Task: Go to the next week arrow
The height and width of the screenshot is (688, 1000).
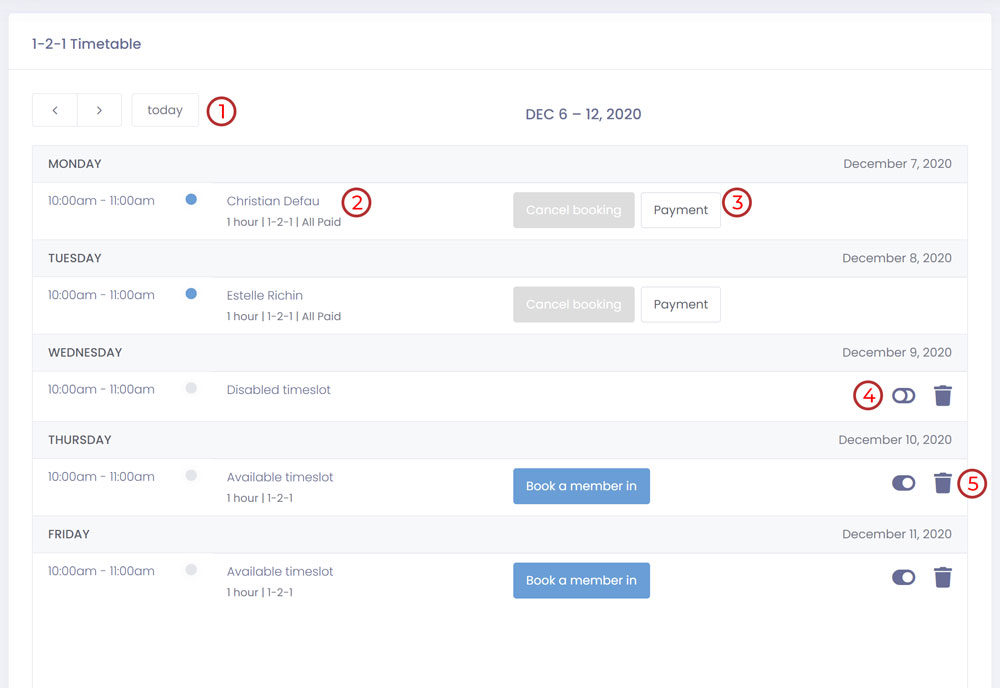Action: pyautogui.click(x=99, y=110)
